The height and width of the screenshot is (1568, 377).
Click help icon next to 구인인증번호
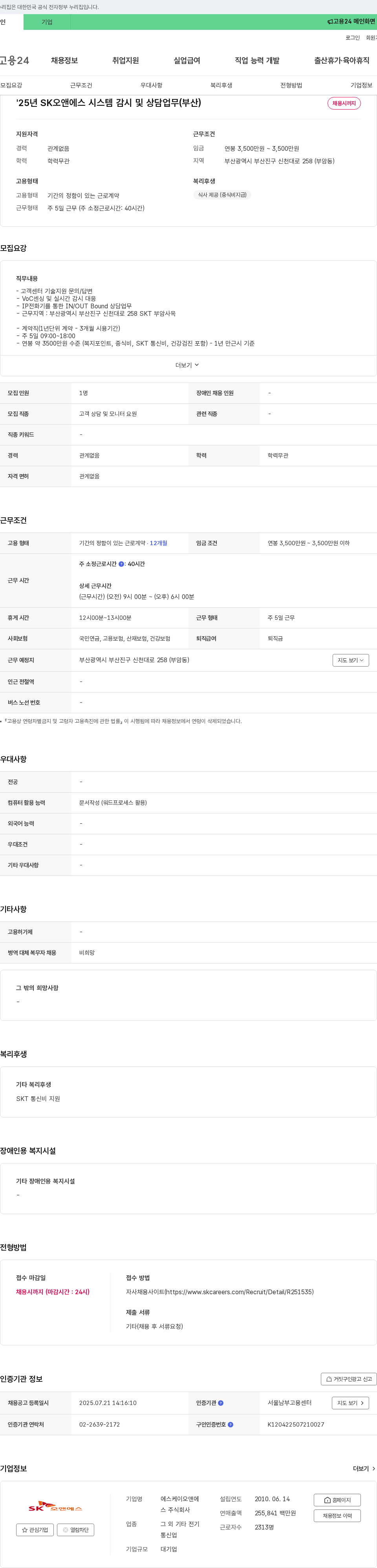[x=230, y=1424]
